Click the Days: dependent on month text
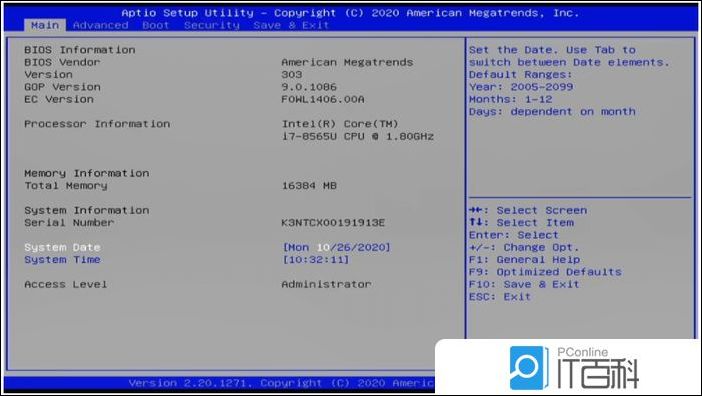Viewport: 702px width, 396px height. (x=552, y=111)
